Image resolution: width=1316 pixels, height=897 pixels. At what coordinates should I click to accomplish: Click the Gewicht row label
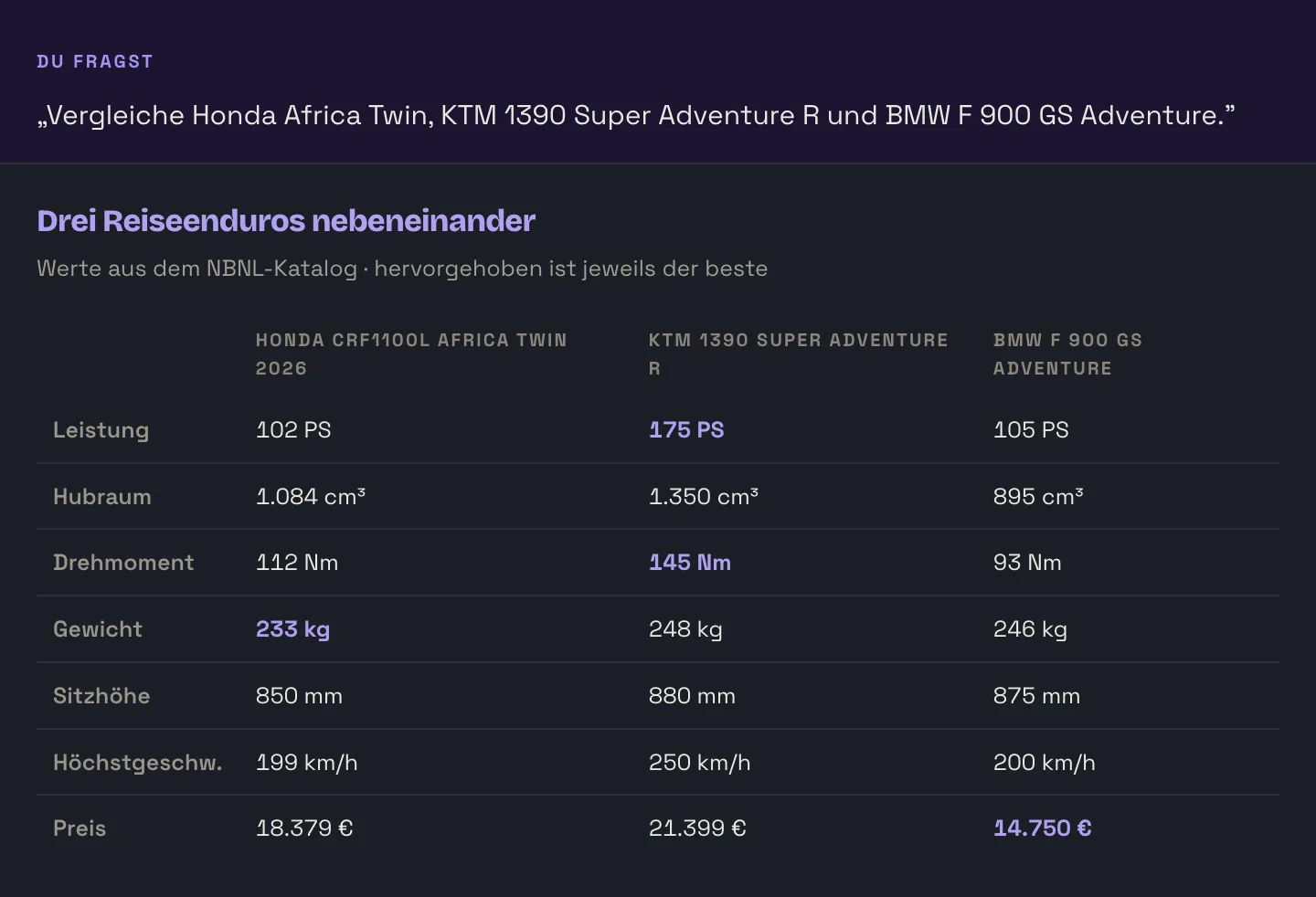(98, 629)
